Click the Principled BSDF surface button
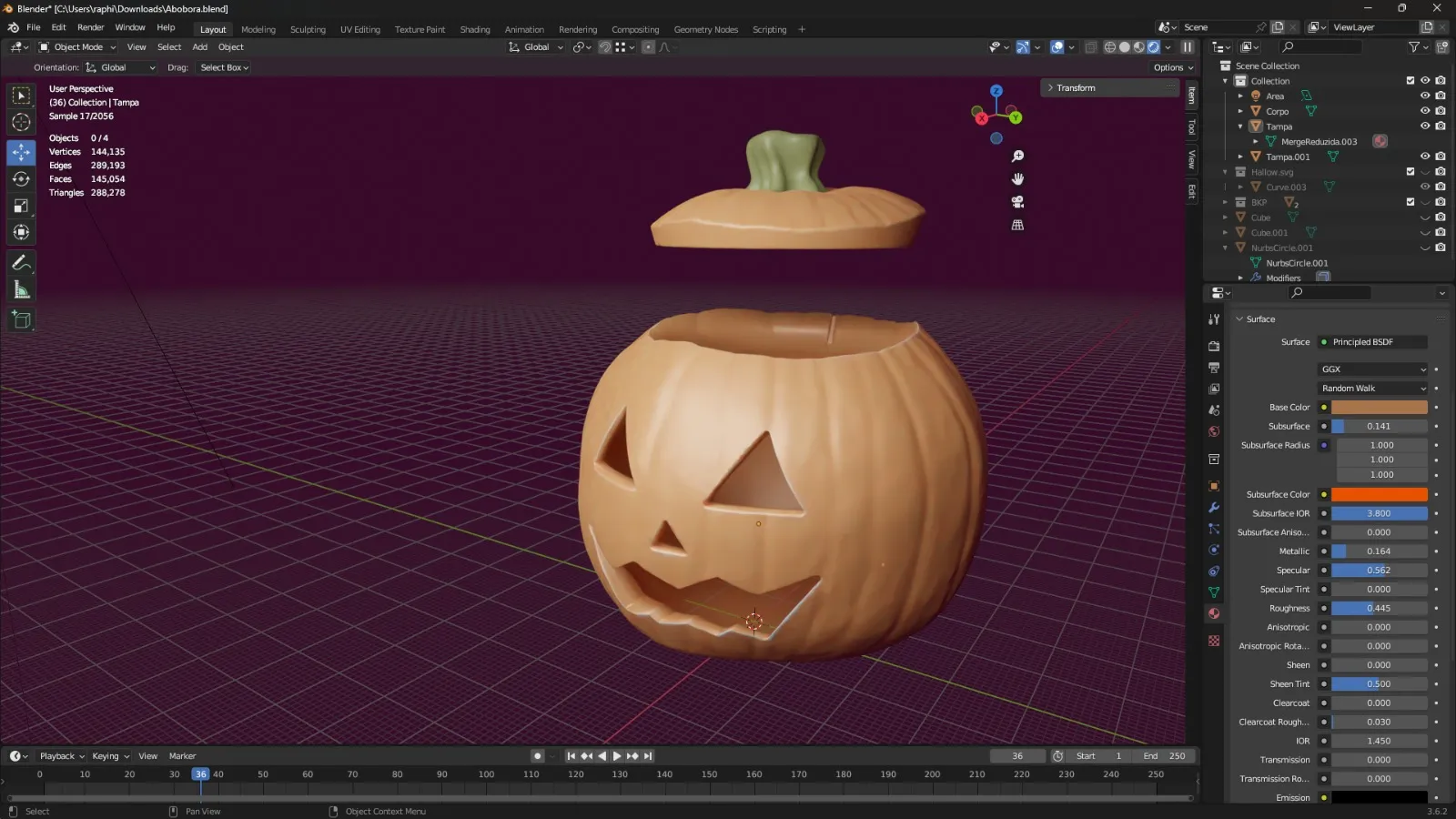 [1373, 342]
